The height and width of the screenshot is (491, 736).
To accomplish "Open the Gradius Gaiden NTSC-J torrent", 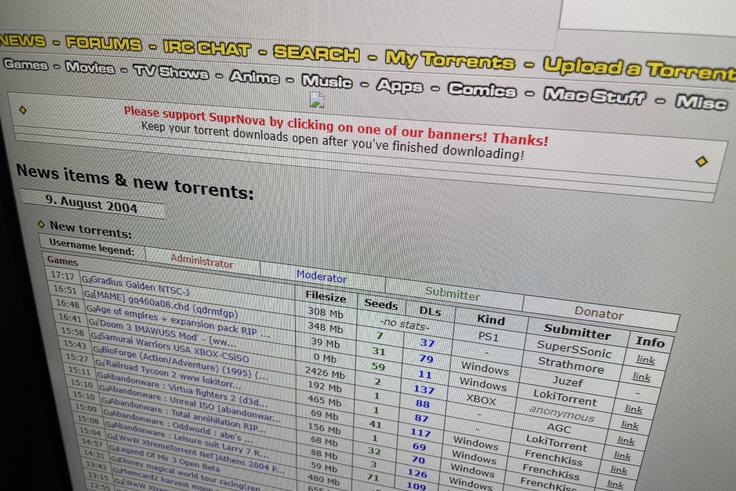I will pos(140,285).
